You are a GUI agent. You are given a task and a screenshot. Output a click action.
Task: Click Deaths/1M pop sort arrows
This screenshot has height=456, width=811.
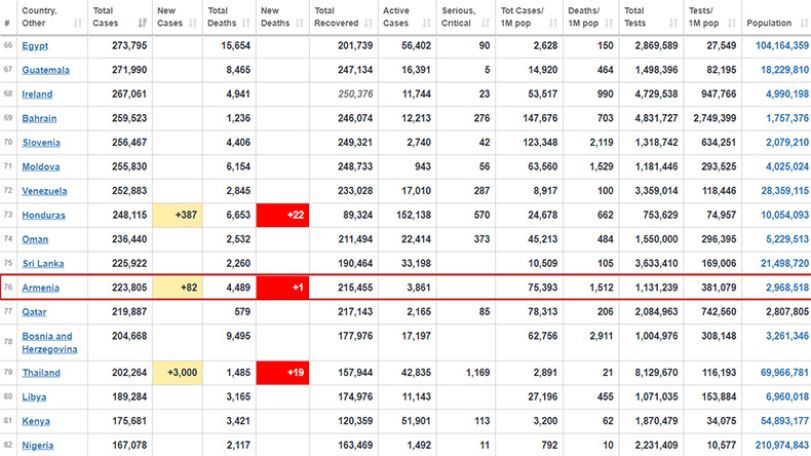(609, 23)
